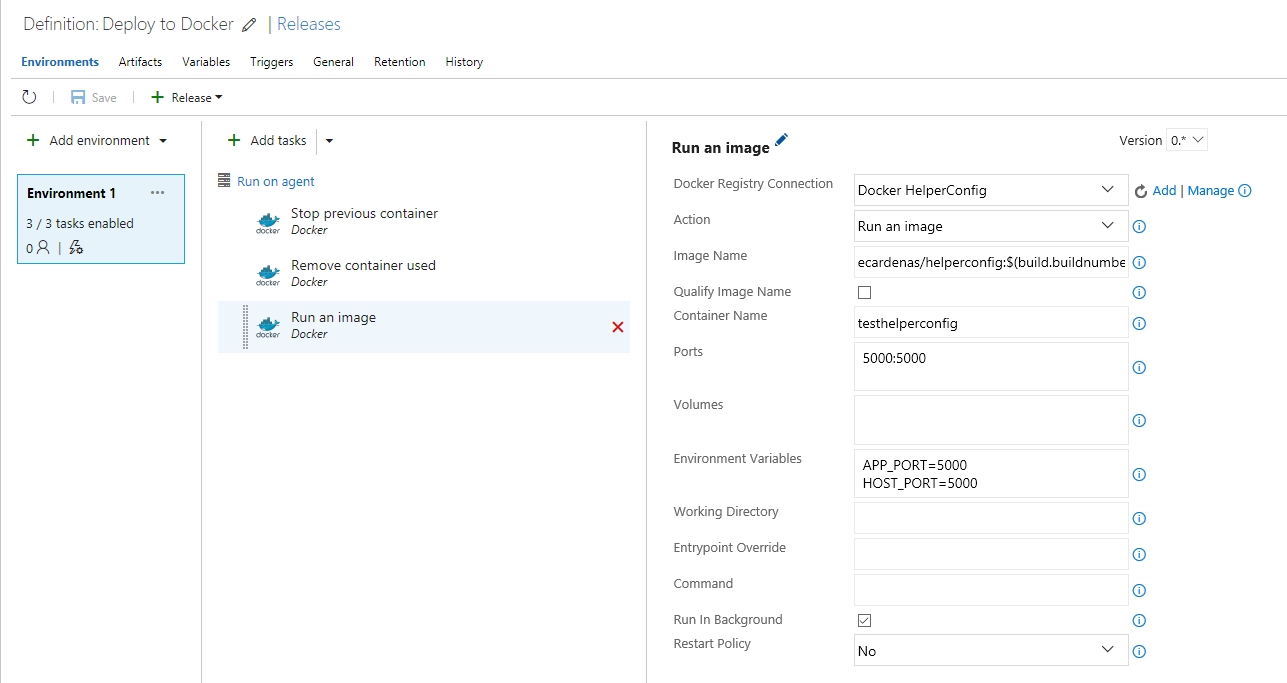Select the Stop previous container task
Image resolution: width=1287 pixels, height=683 pixels.
coord(424,222)
